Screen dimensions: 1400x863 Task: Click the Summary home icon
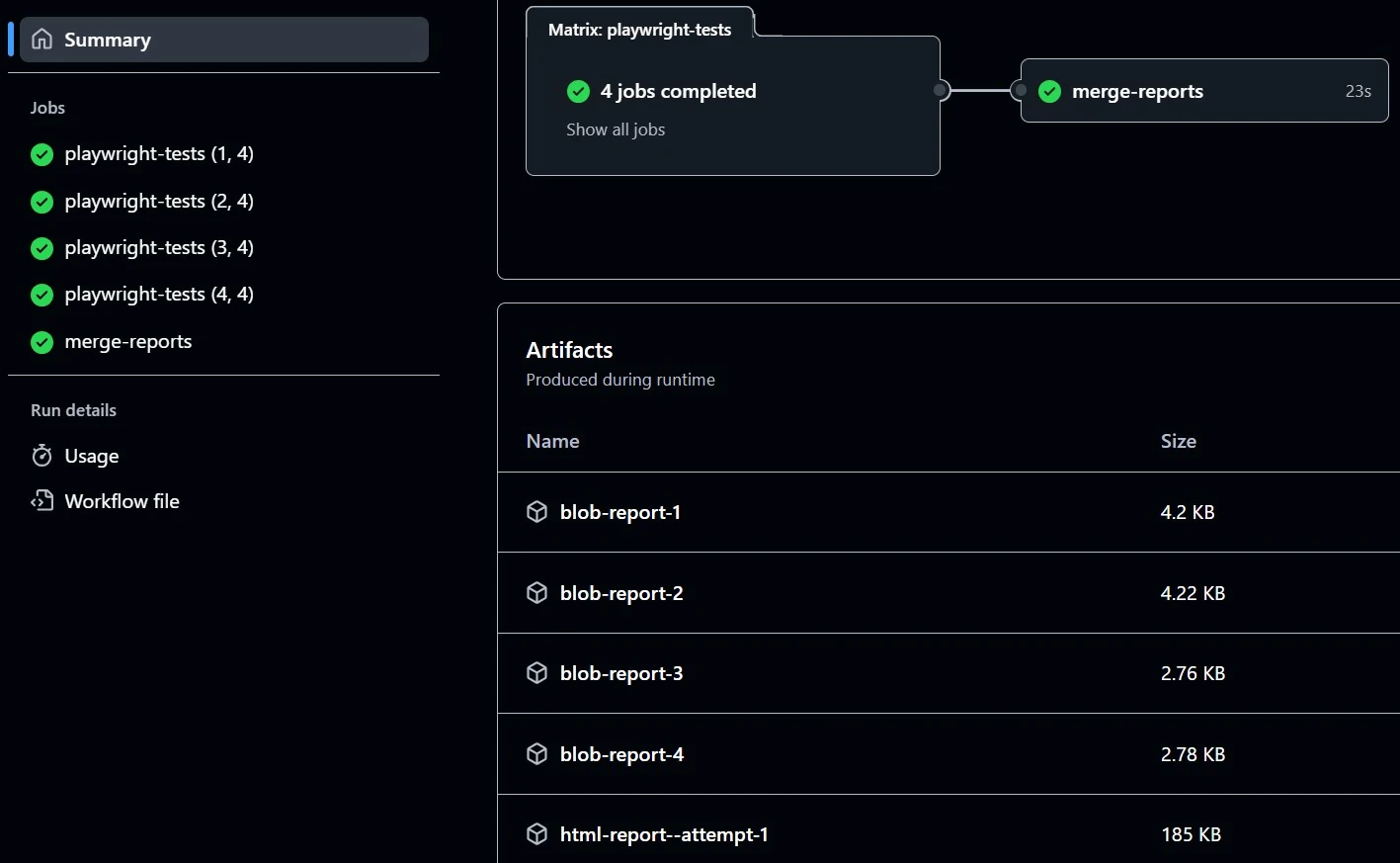pyautogui.click(x=41, y=40)
